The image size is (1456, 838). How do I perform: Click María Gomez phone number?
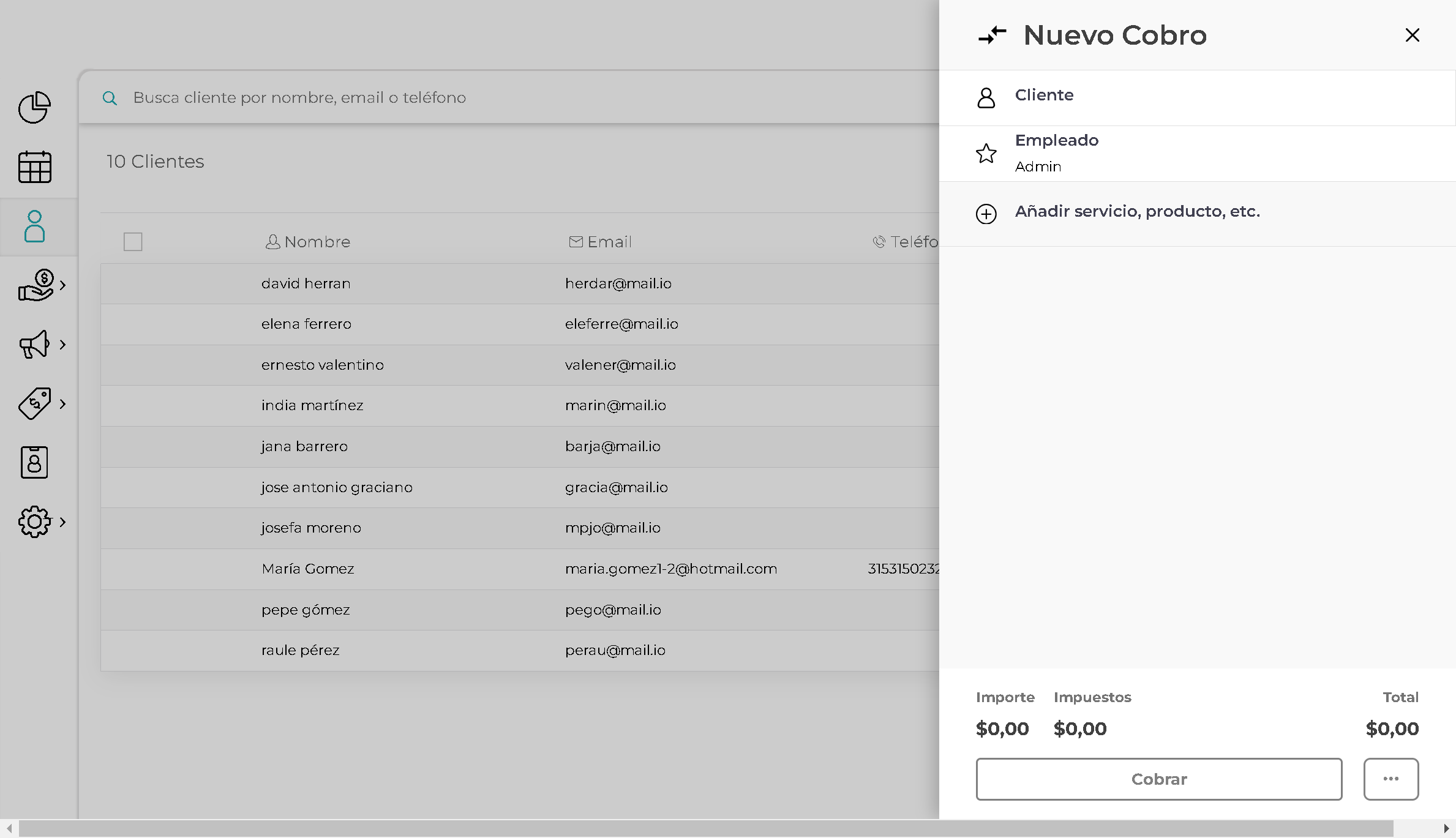point(903,569)
